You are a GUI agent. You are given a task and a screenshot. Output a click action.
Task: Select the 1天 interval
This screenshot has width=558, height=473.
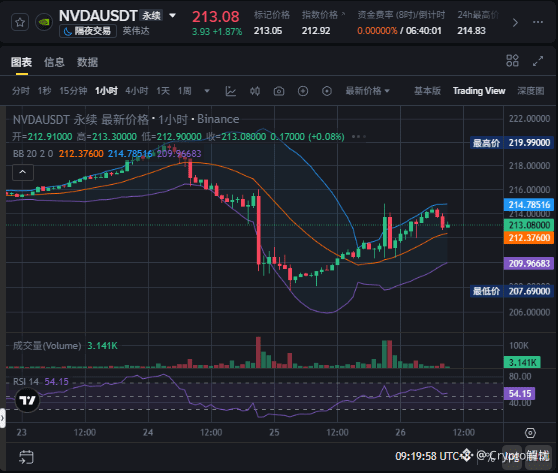(x=163, y=91)
